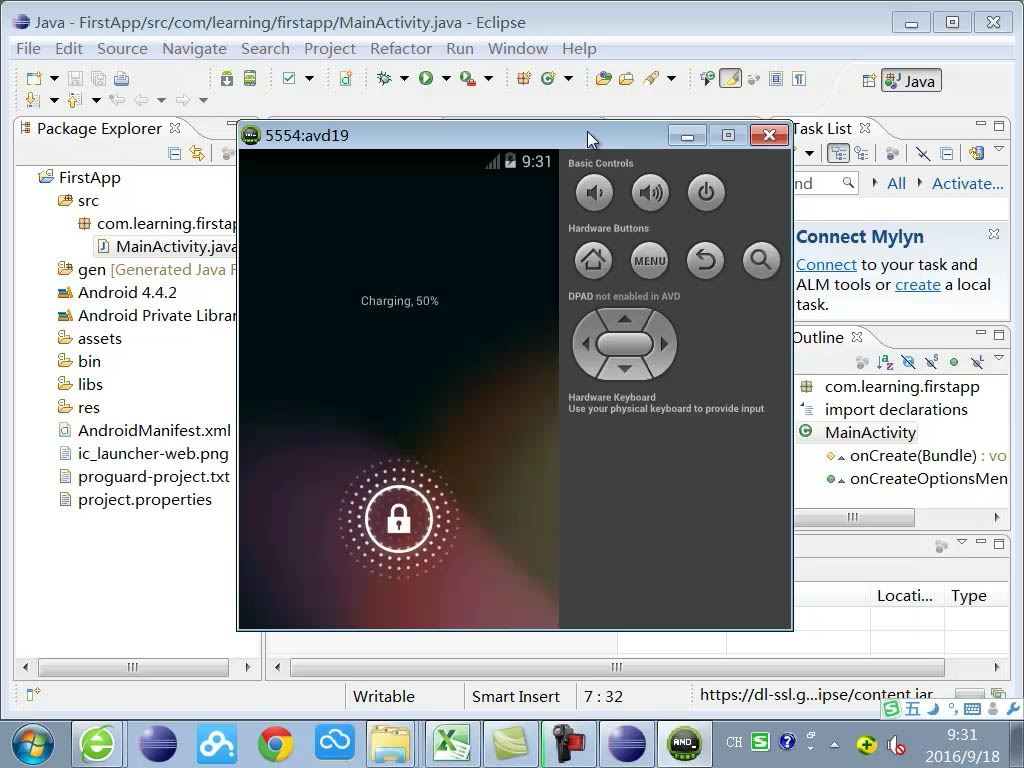
Task: Toggle Hide Local Types in Outline toolbar
Action: tap(977, 362)
